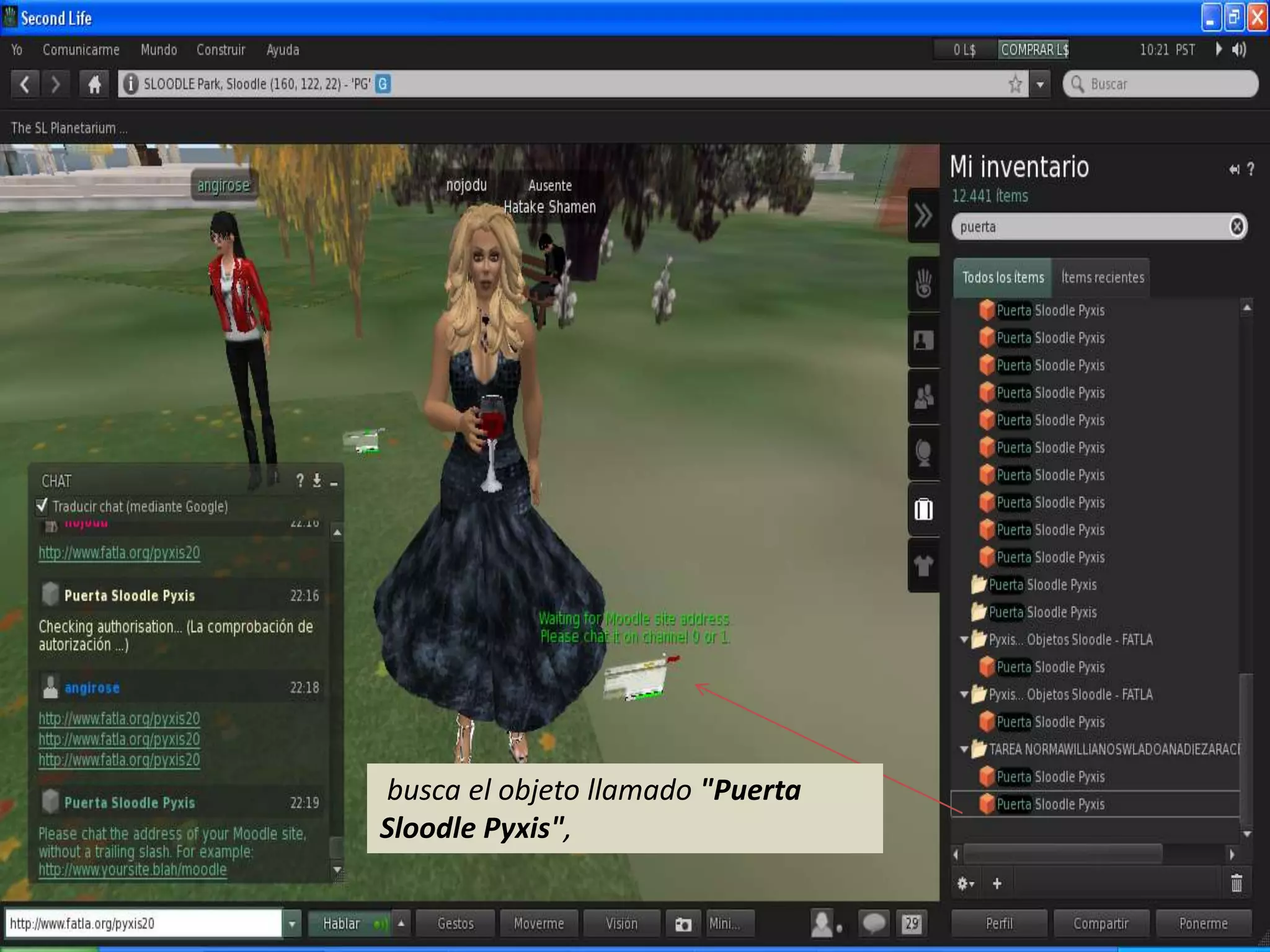Open the inventory gear options menu

coord(965,883)
